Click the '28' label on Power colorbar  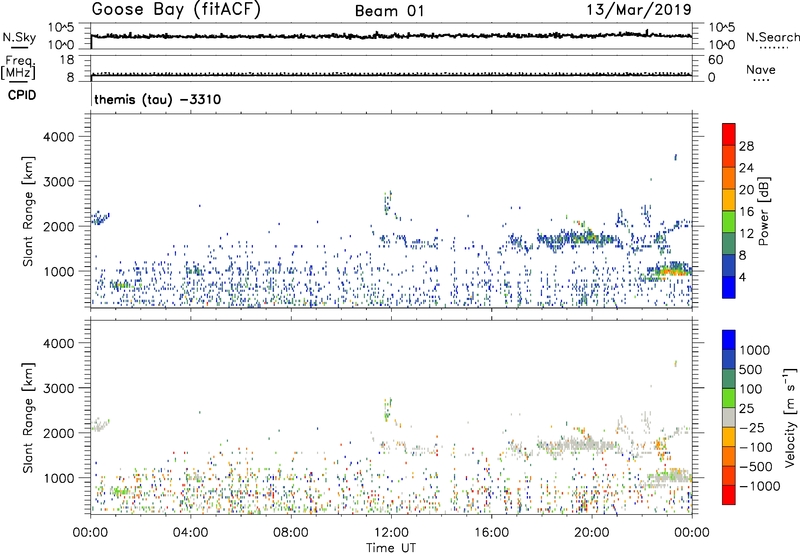[746, 146]
